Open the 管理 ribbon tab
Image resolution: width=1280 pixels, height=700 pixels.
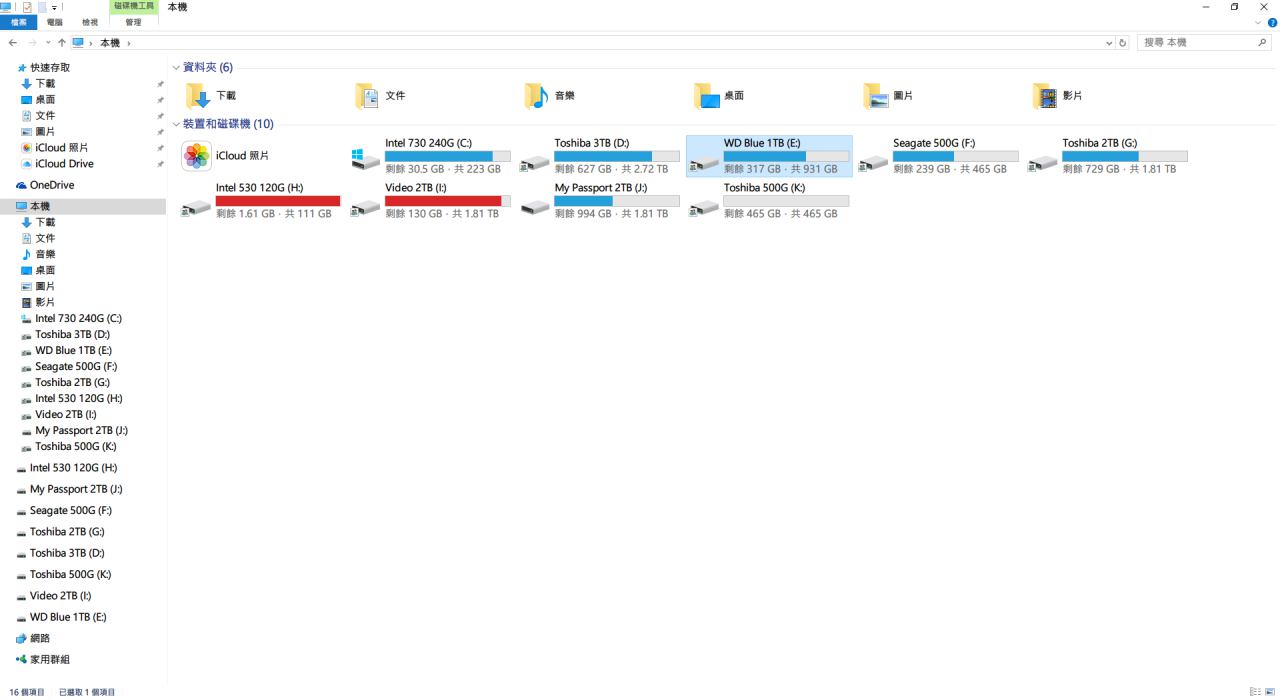pos(133,22)
